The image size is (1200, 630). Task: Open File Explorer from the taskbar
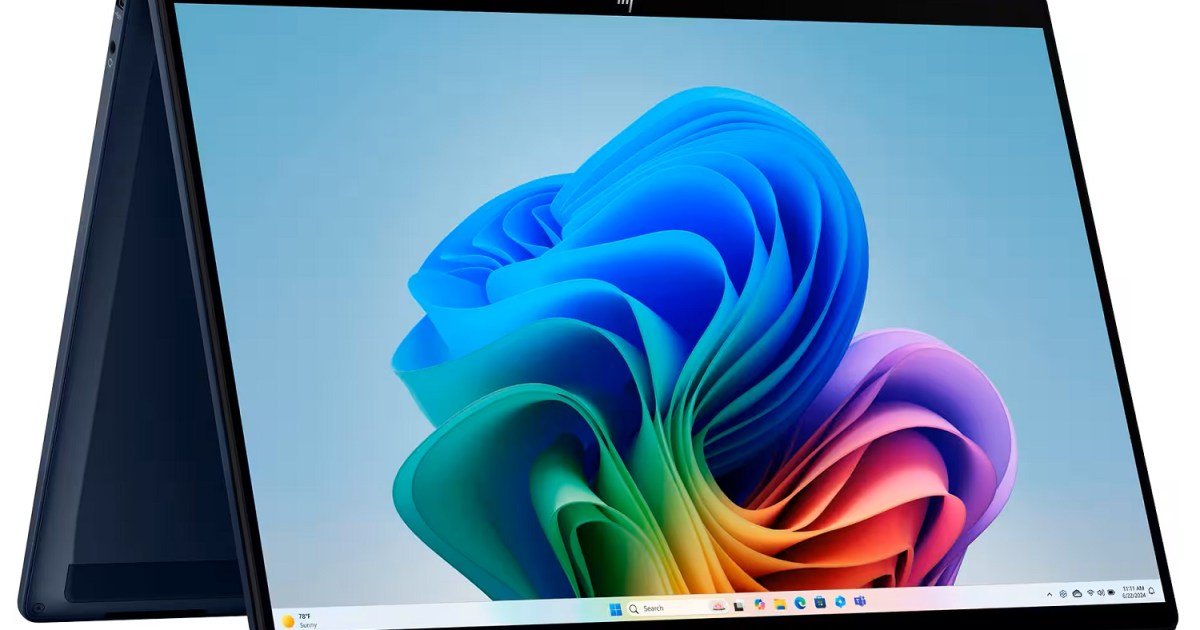coord(780,604)
